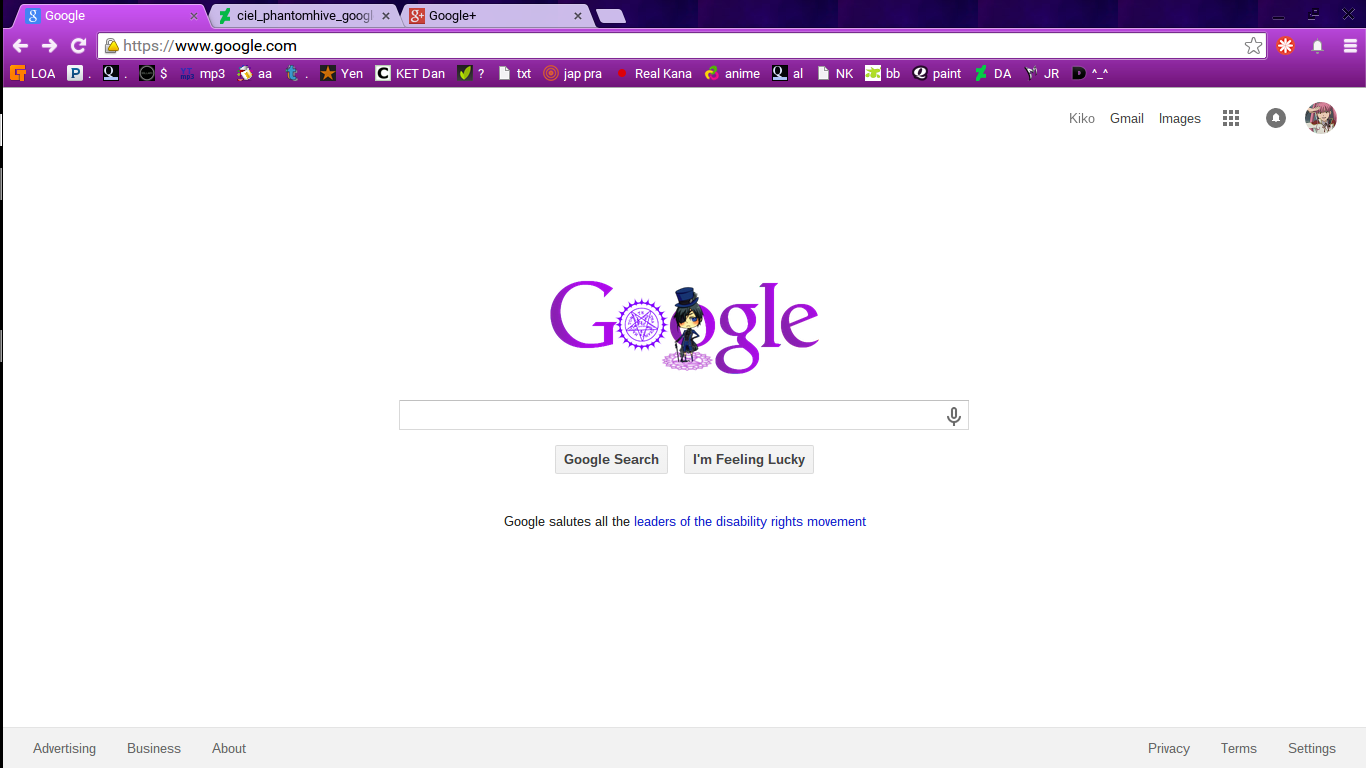Open the mp3 bookmark
The image size is (1366, 768).
pyautogui.click(x=202, y=73)
